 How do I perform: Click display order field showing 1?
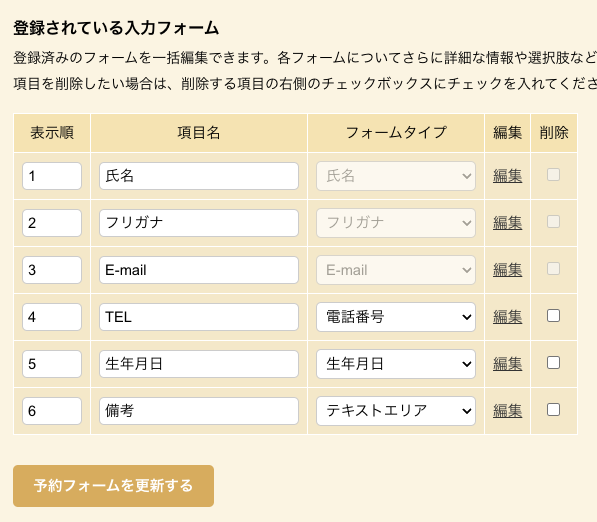click(x=52, y=176)
